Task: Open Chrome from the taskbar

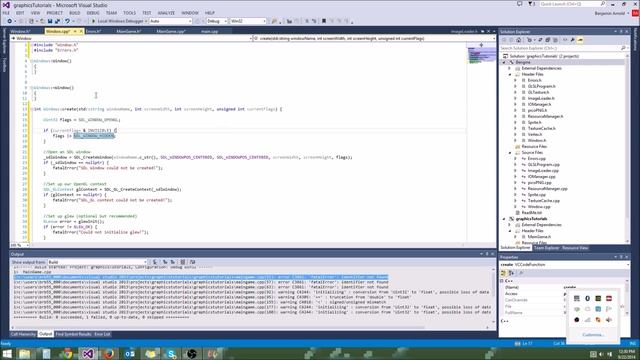Action: pos(67,354)
